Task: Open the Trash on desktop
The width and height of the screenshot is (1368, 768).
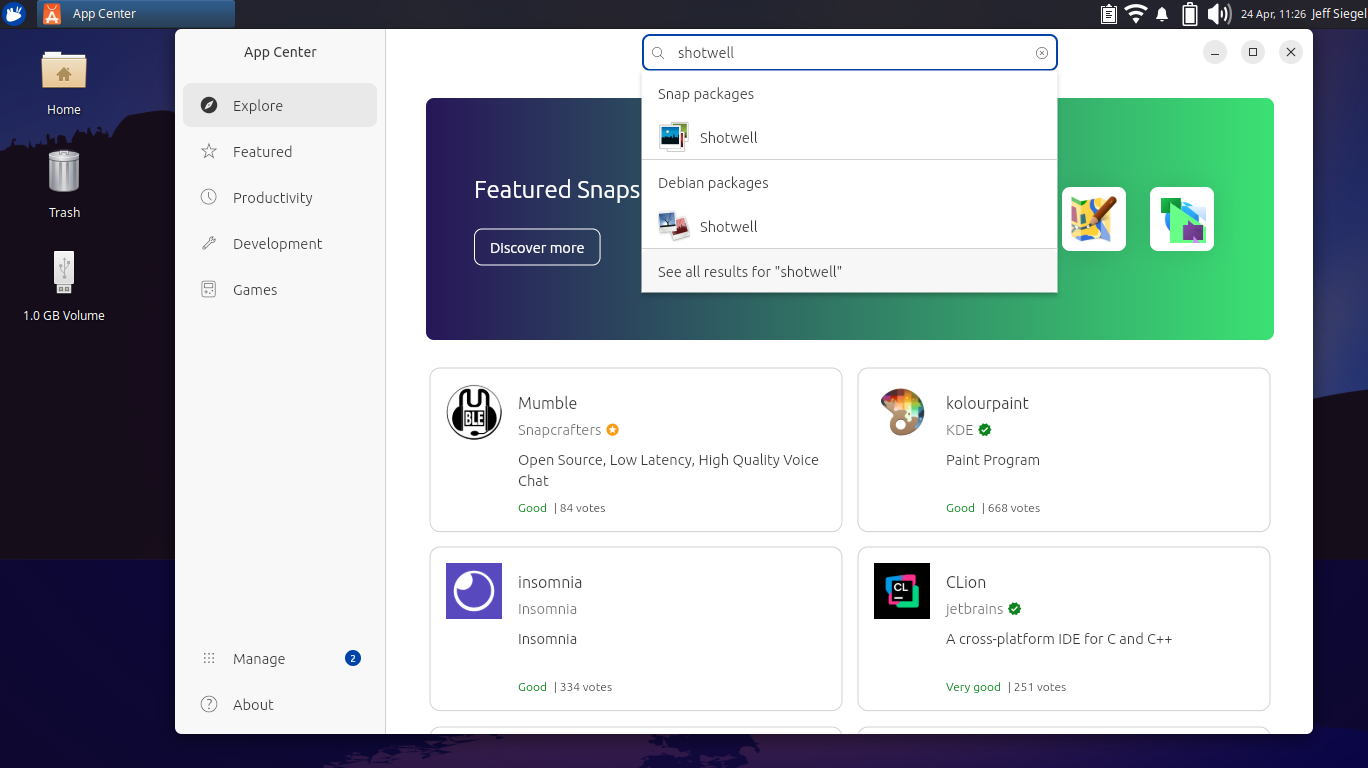Action: 64,184
